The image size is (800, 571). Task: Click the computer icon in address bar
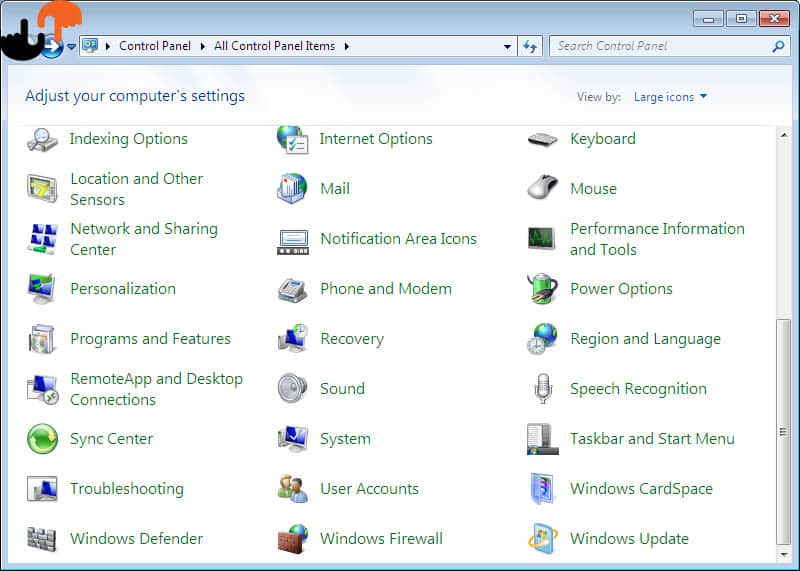tap(90, 45)
